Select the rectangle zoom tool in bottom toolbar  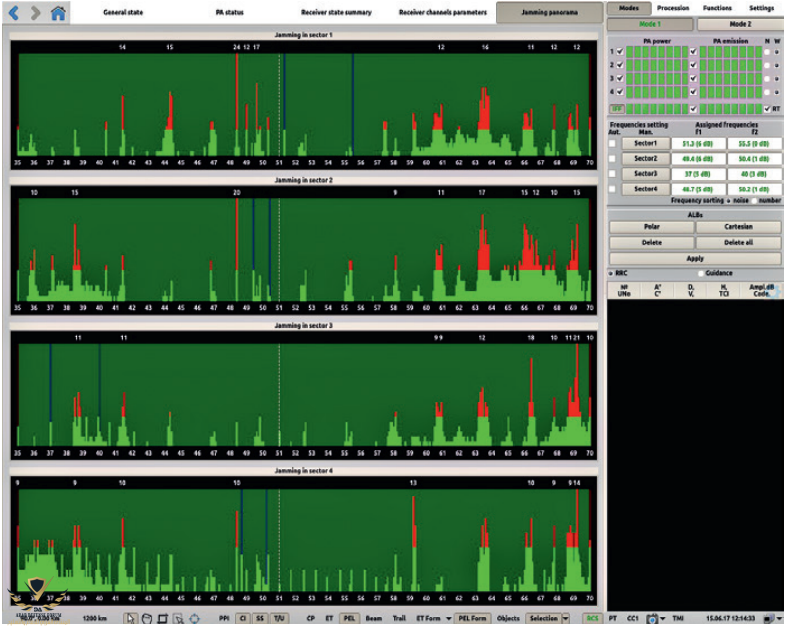pos(162,618)
